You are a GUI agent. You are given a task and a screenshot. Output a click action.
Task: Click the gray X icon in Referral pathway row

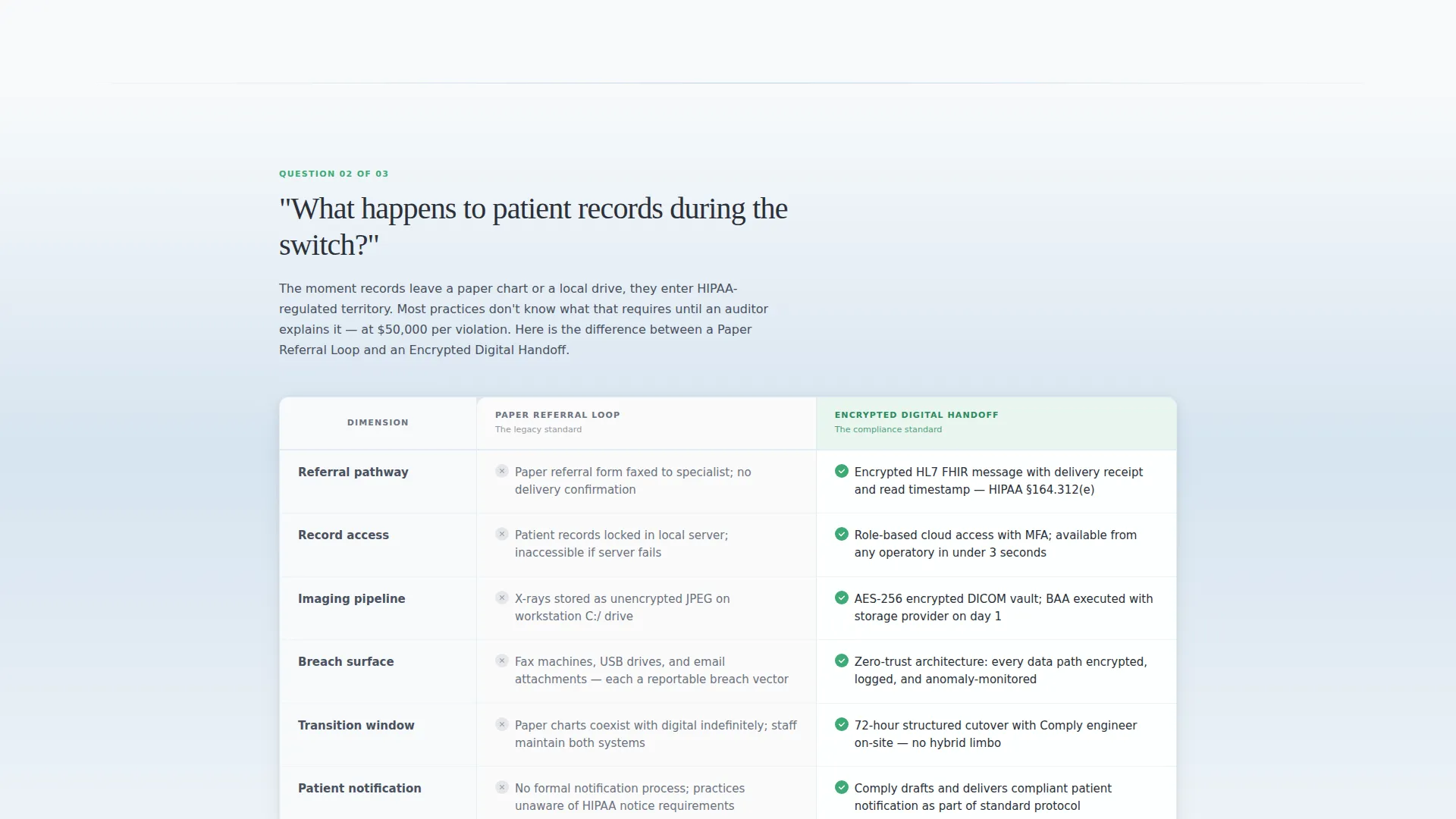[501, 471]
